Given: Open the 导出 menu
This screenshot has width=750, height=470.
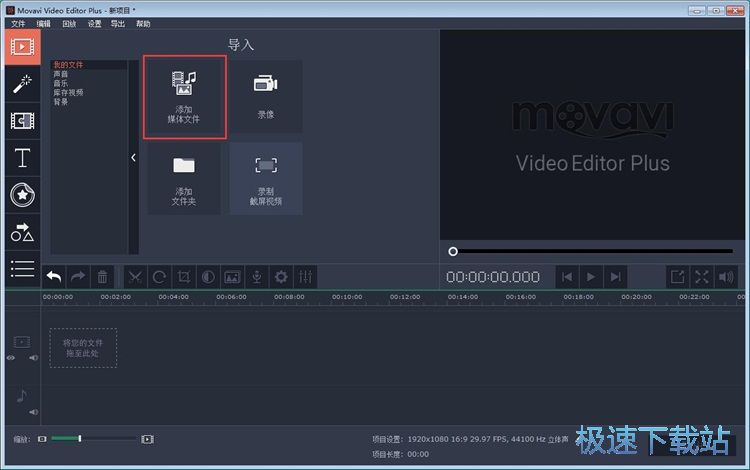Looking at the screenshot, I should 118,23.
